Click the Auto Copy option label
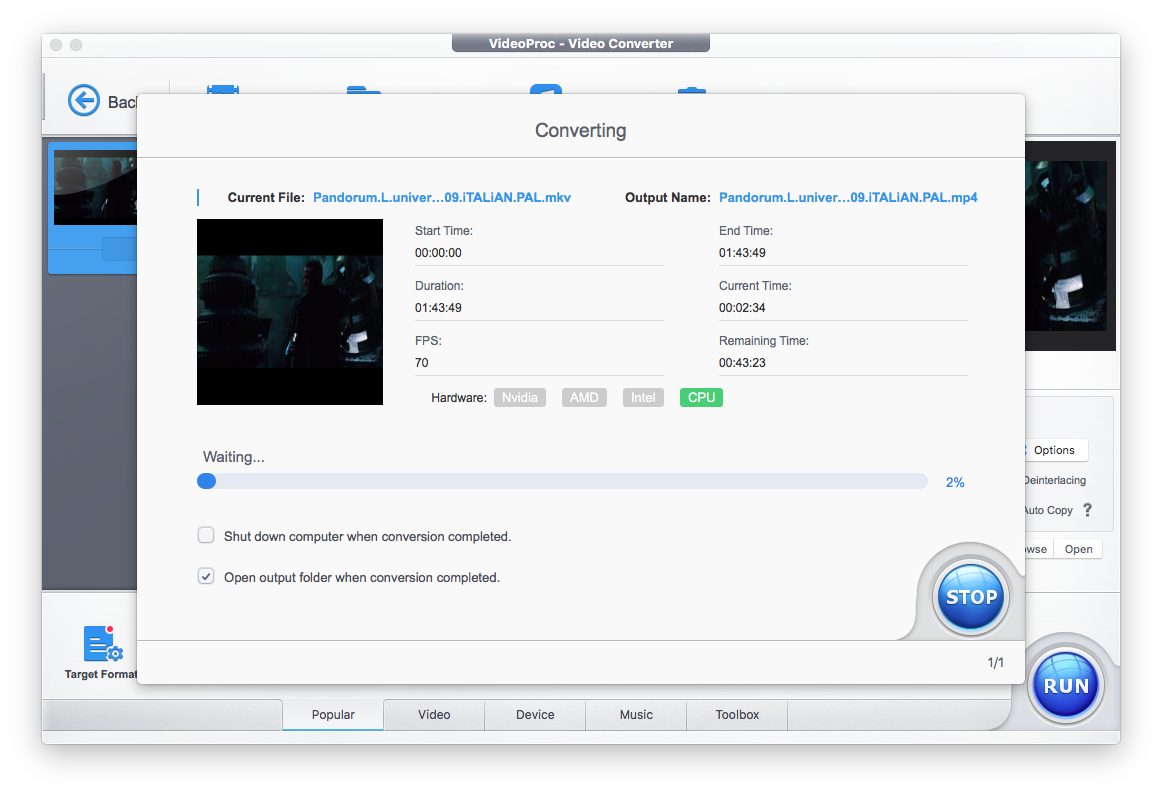The height and width of the screenshot is (794, 1162). click(1049, 510)
